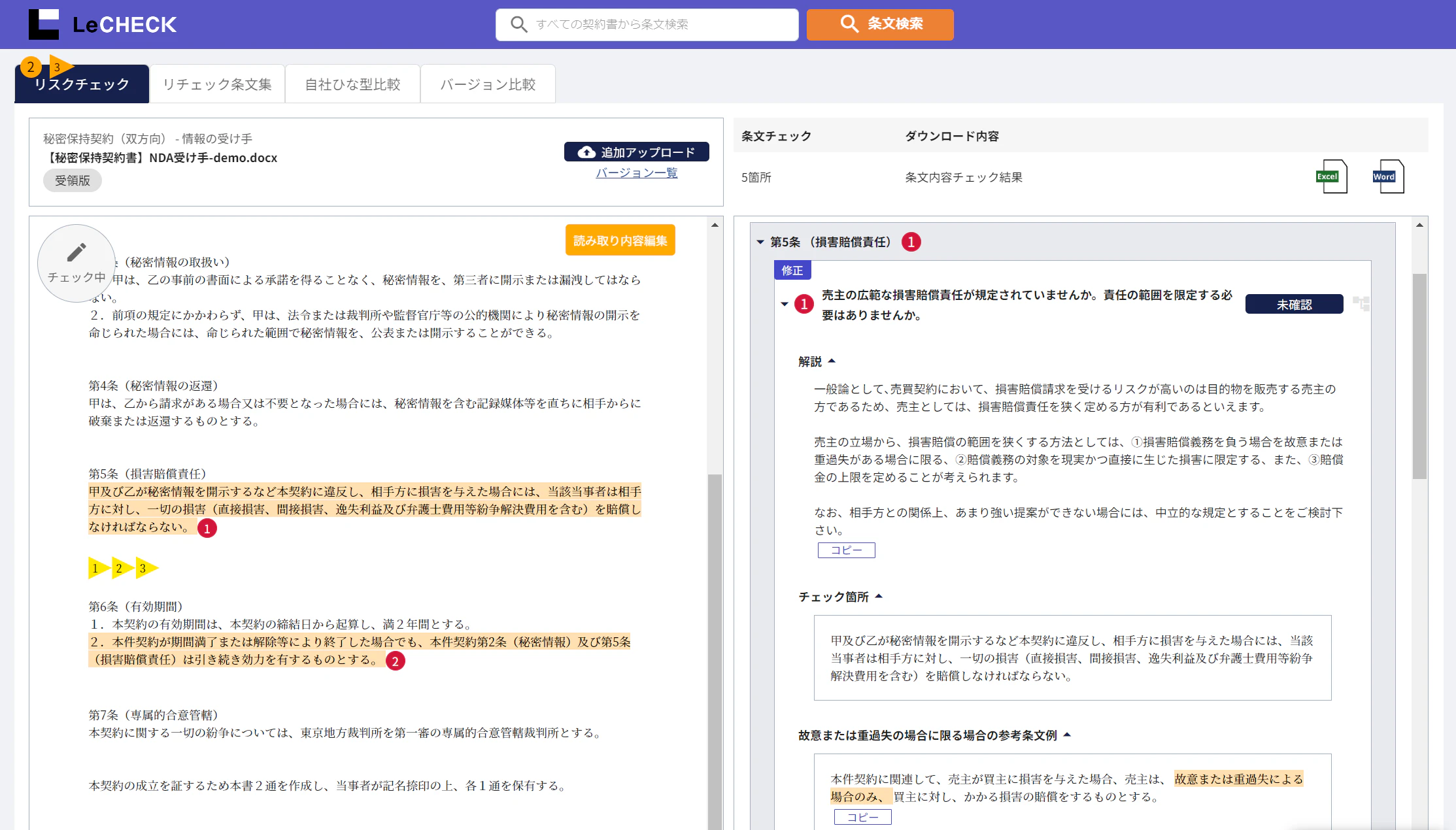
Task: Click yellow arrow marker 1 below Article 5
Action: 97,568
